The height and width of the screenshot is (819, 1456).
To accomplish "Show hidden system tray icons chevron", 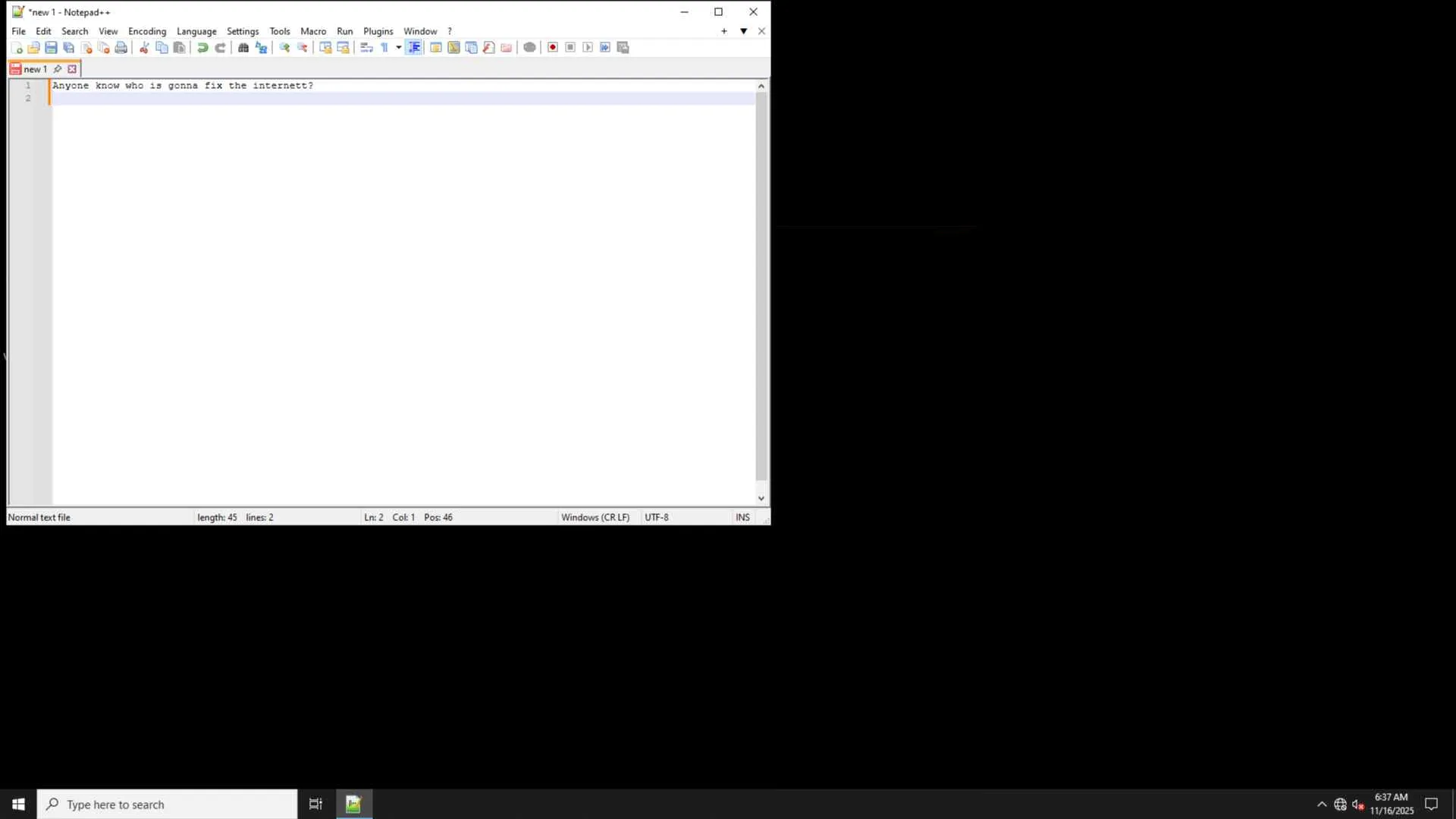I will point(1322,805).
